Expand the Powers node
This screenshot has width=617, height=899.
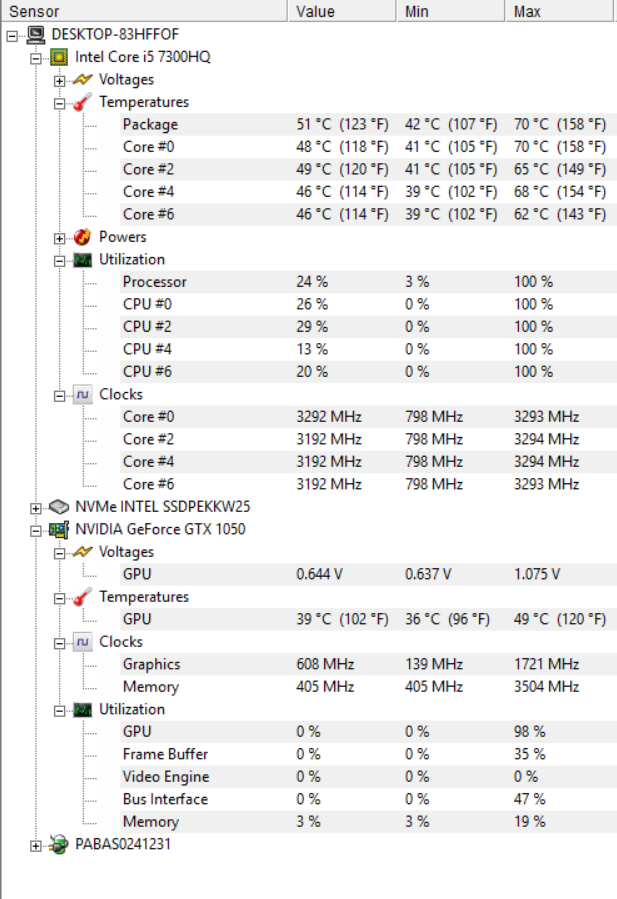pyautogui.click(x=59, y=238)
